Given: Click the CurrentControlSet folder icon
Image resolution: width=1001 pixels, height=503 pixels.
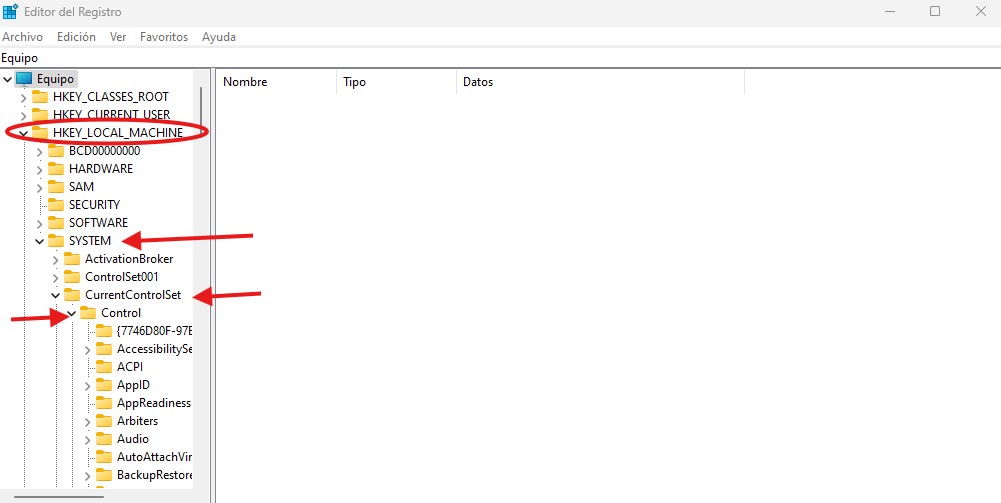Looking at the screenshot, I should 72,295.
